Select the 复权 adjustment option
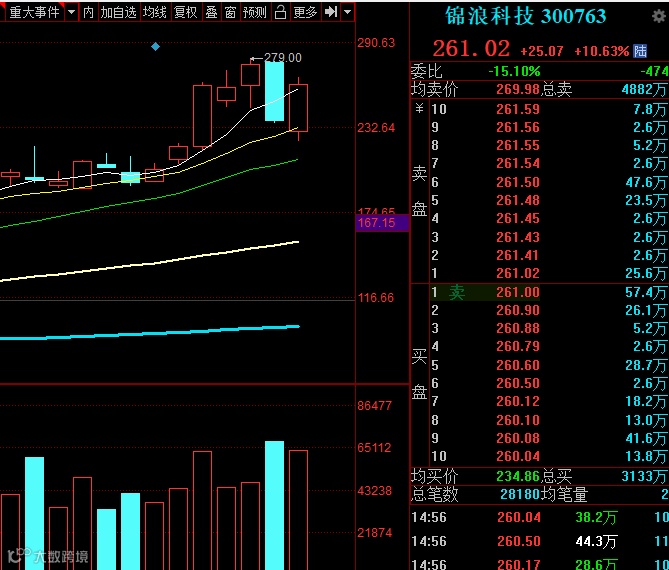669x570 pixels. tap(186, 12)
